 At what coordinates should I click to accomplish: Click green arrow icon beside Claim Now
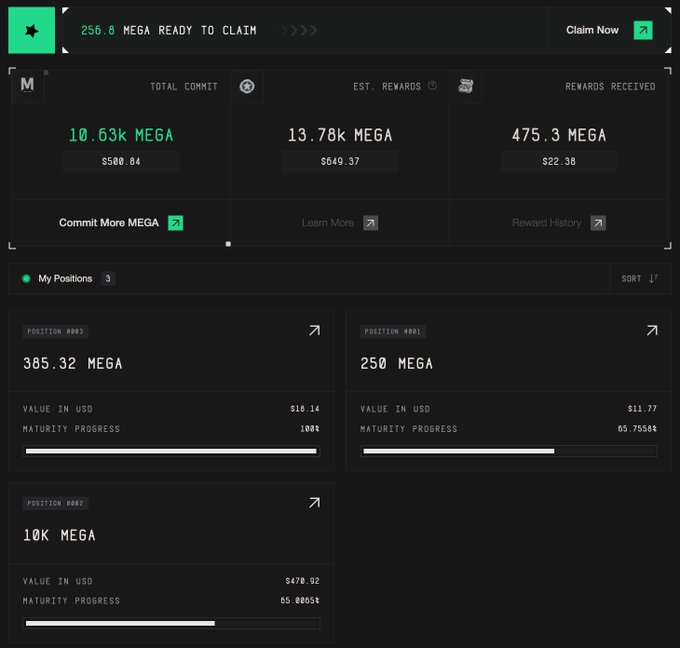pos(643,30)
